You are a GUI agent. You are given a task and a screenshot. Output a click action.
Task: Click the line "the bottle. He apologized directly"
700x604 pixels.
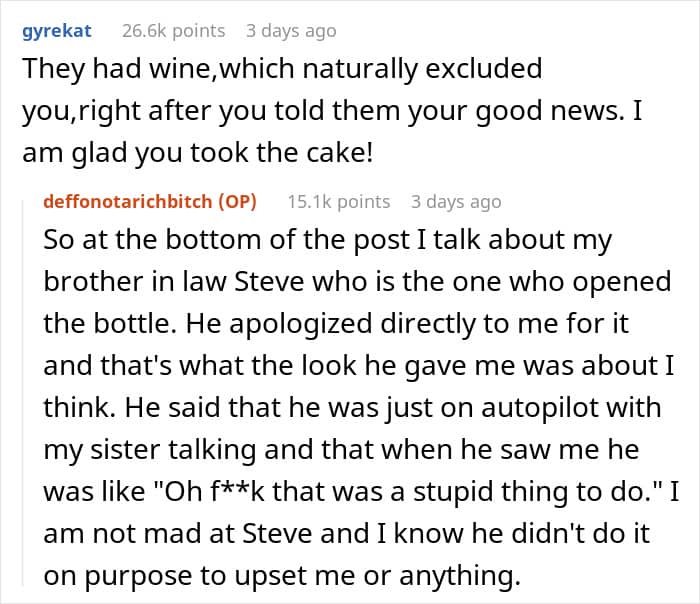[344, 324]
